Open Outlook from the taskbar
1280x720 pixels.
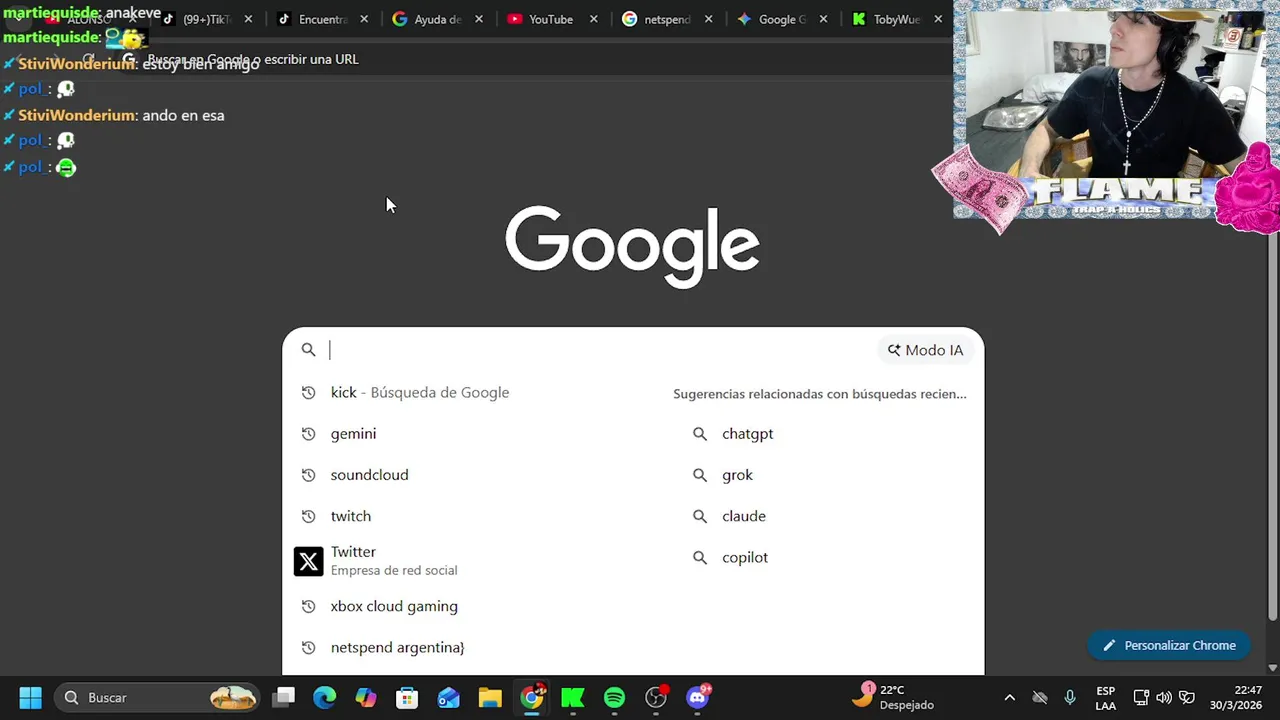[x=448, y=697]
